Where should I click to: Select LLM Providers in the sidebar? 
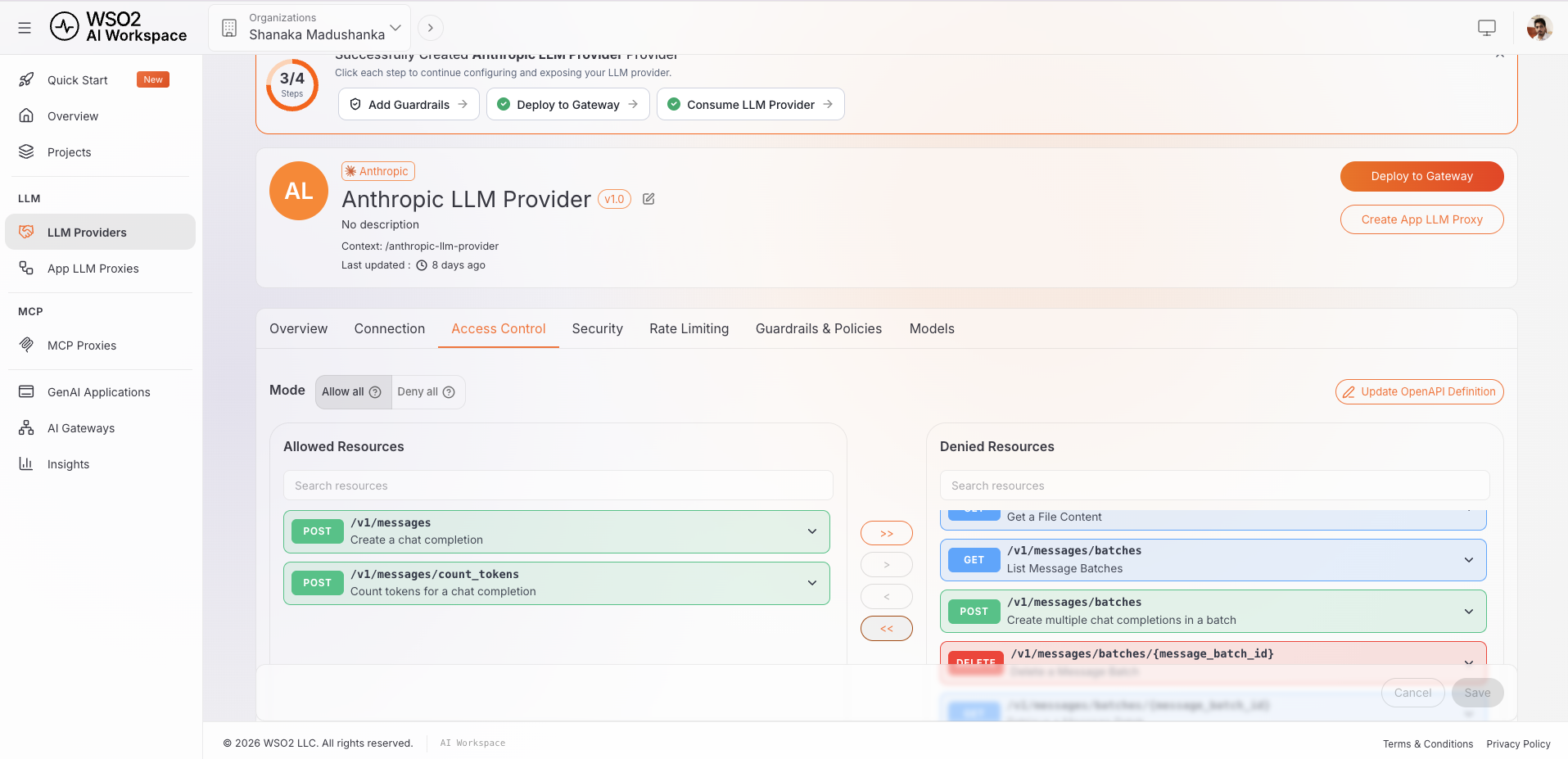coord(100,233)
